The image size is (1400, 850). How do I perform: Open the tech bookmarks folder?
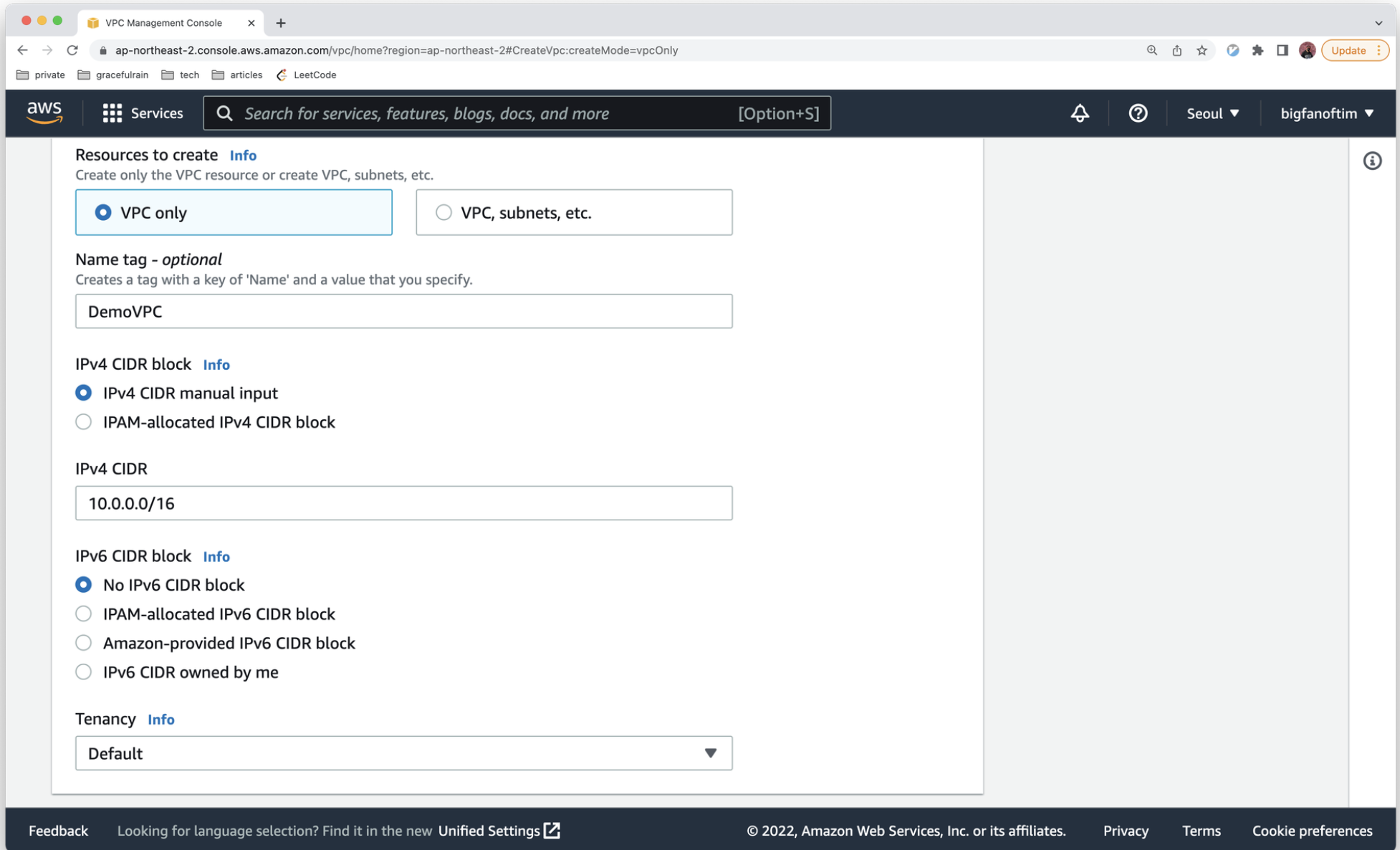pos(181,75)
